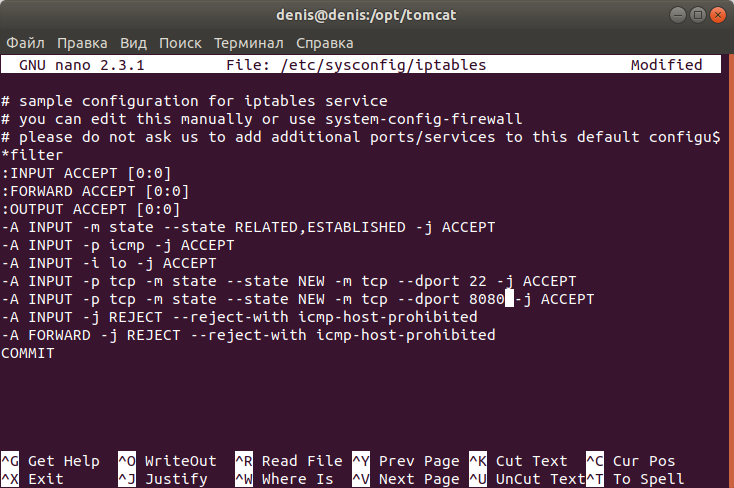This screenshot has width=734, height=488.
Task: Click the WriteOut shortcut in nano
Action: point(180,461)
